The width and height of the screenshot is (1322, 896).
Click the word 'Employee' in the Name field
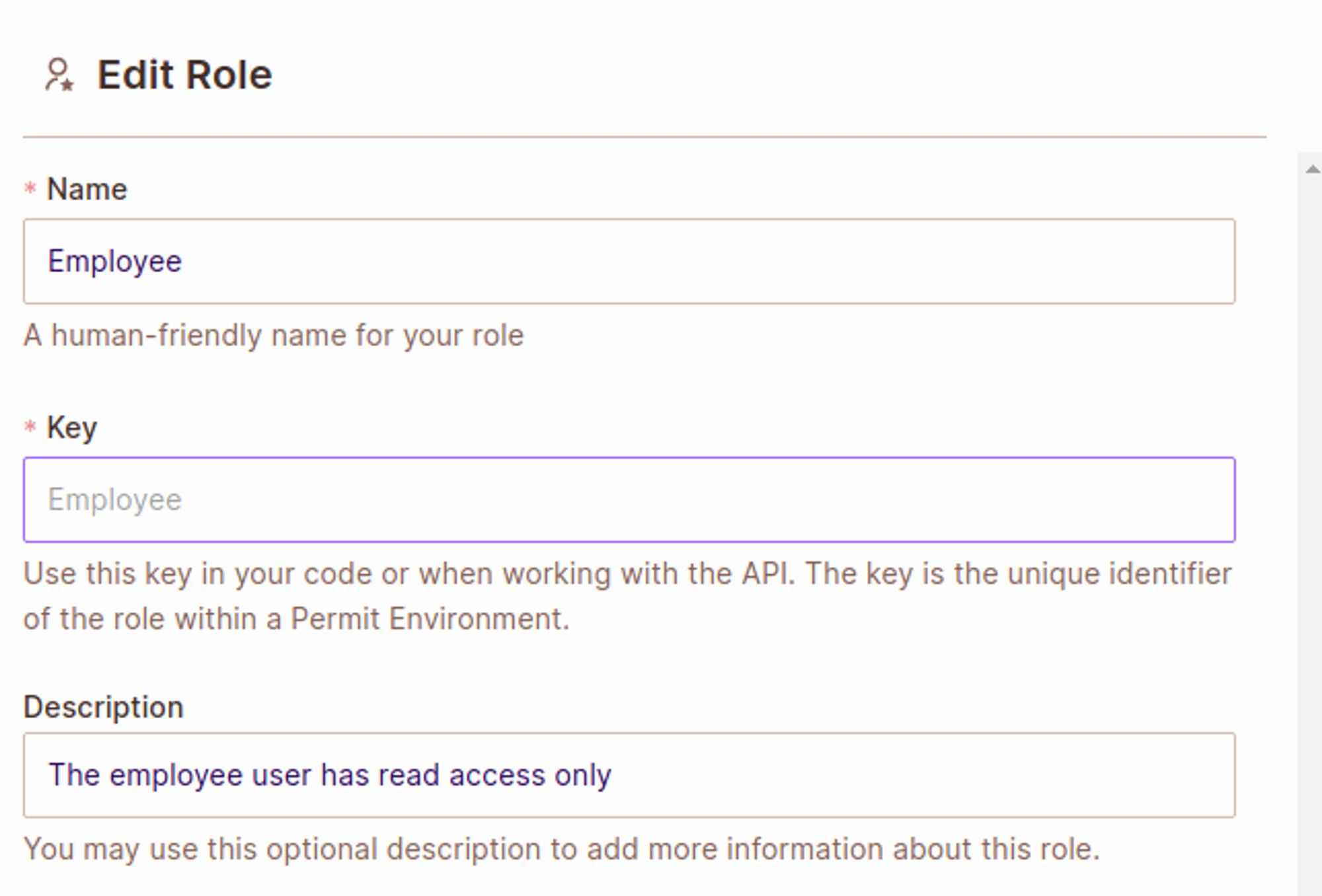pyautogui.click(x=114, y=262)
